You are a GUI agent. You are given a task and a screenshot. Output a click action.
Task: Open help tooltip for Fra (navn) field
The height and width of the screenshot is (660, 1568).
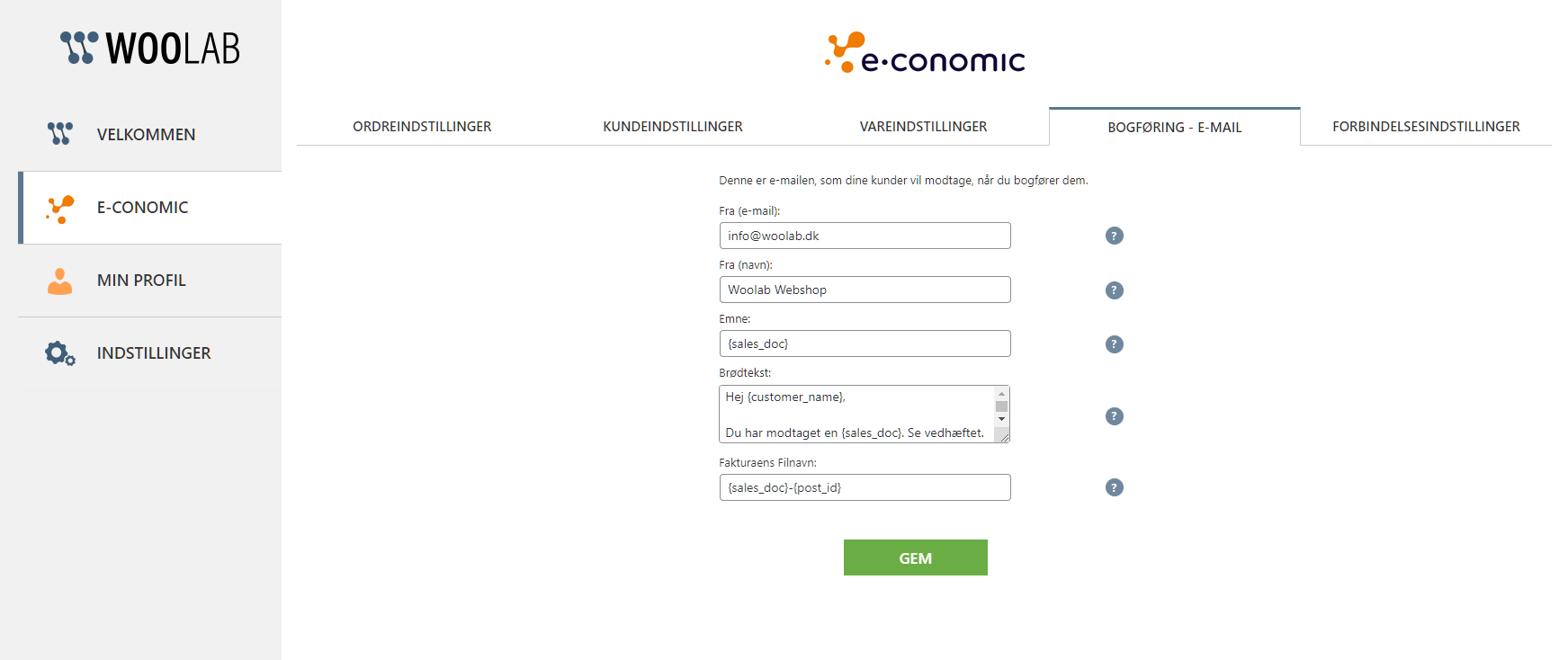tap(1114, 290)
